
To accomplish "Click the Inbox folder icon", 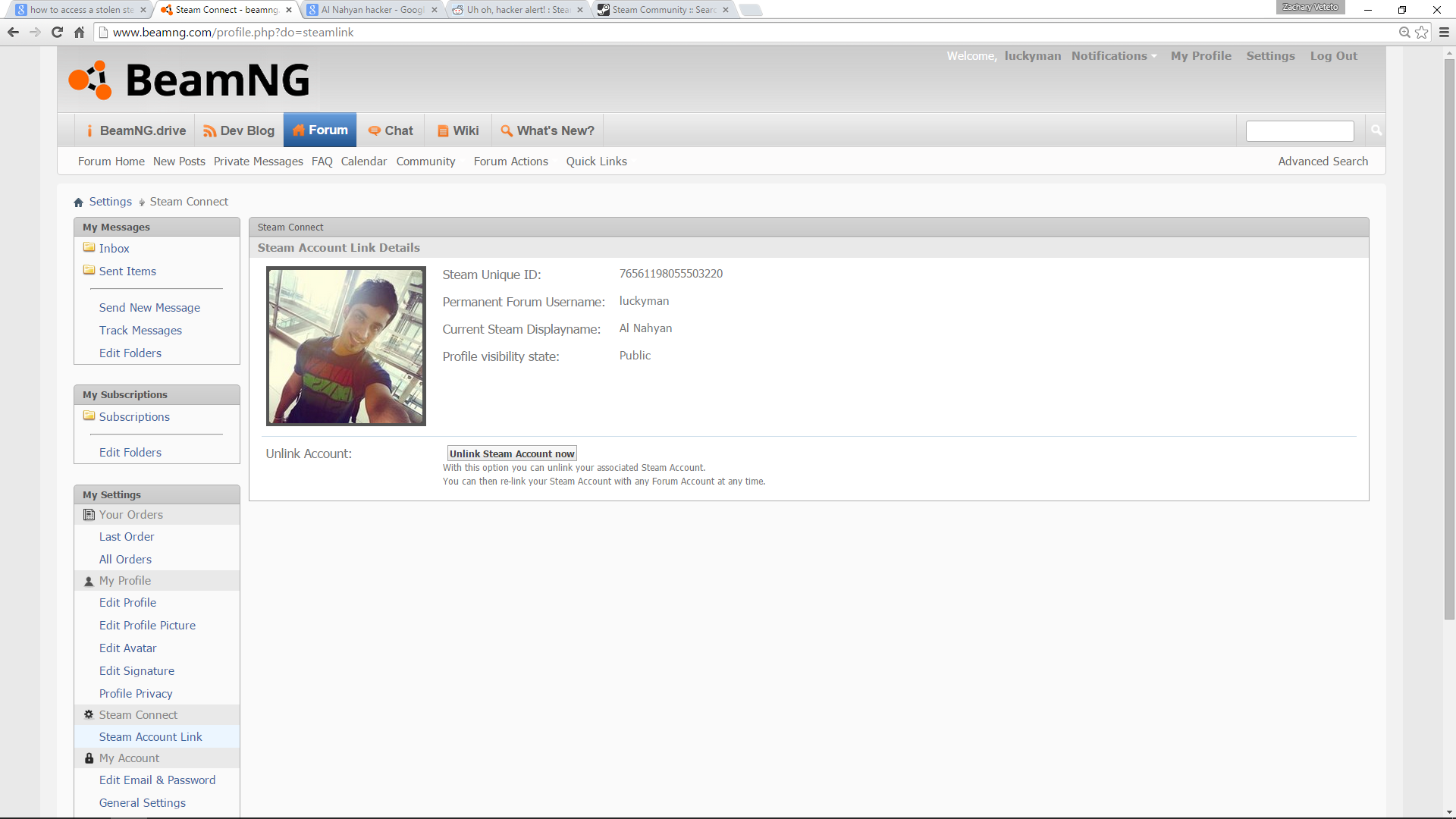I will pos(89,248).
